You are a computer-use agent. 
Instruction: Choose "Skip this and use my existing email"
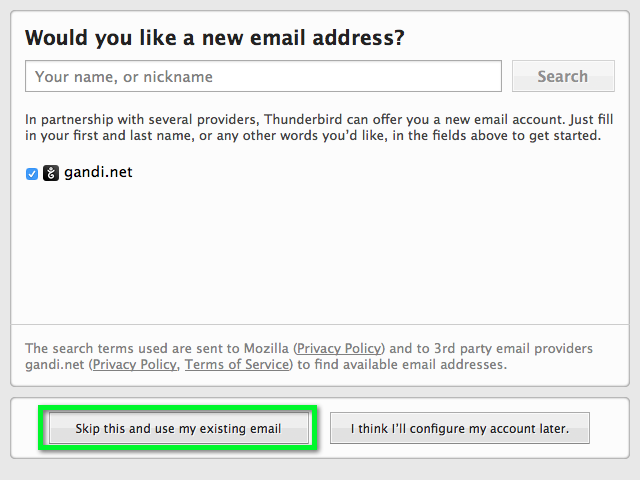(179, 428)
